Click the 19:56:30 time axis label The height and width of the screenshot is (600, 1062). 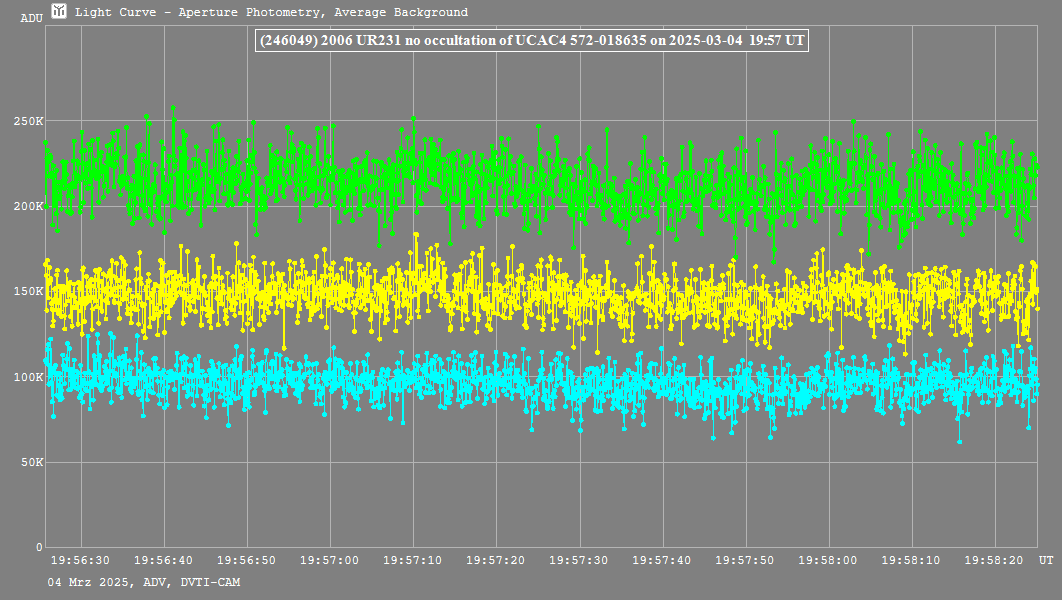coord(80,561)
